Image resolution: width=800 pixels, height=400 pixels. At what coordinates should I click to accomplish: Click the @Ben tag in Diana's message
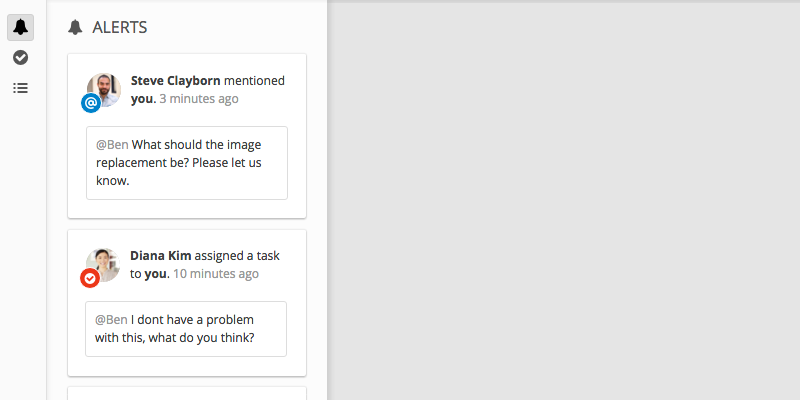point(111,320)
